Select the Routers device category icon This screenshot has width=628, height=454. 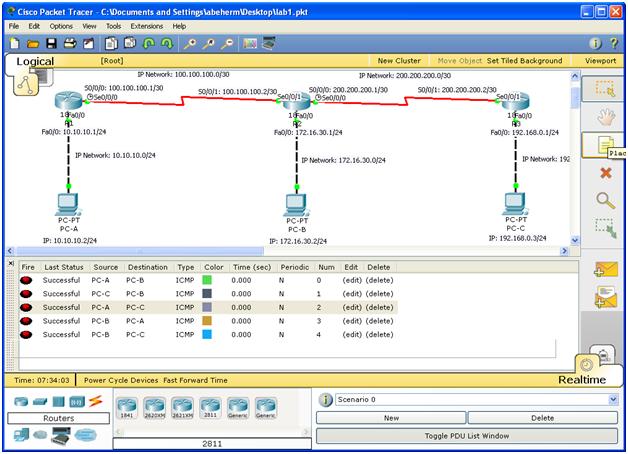pos(21,401)
